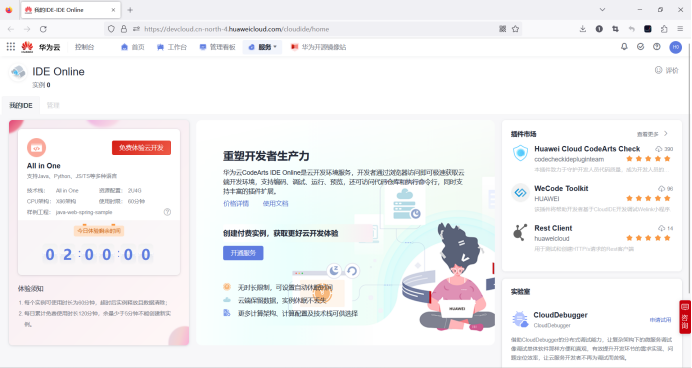
Task: Open the Rest Client plugin icon
Action: [520, 233]
